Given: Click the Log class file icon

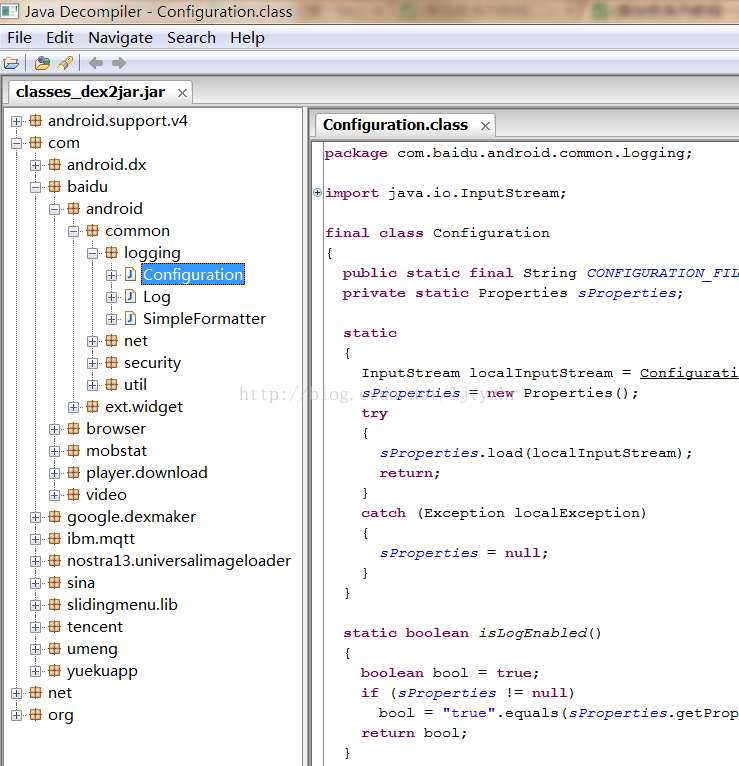Looking at the screenshot, I should pyautogui.click(x=130, y=297).
